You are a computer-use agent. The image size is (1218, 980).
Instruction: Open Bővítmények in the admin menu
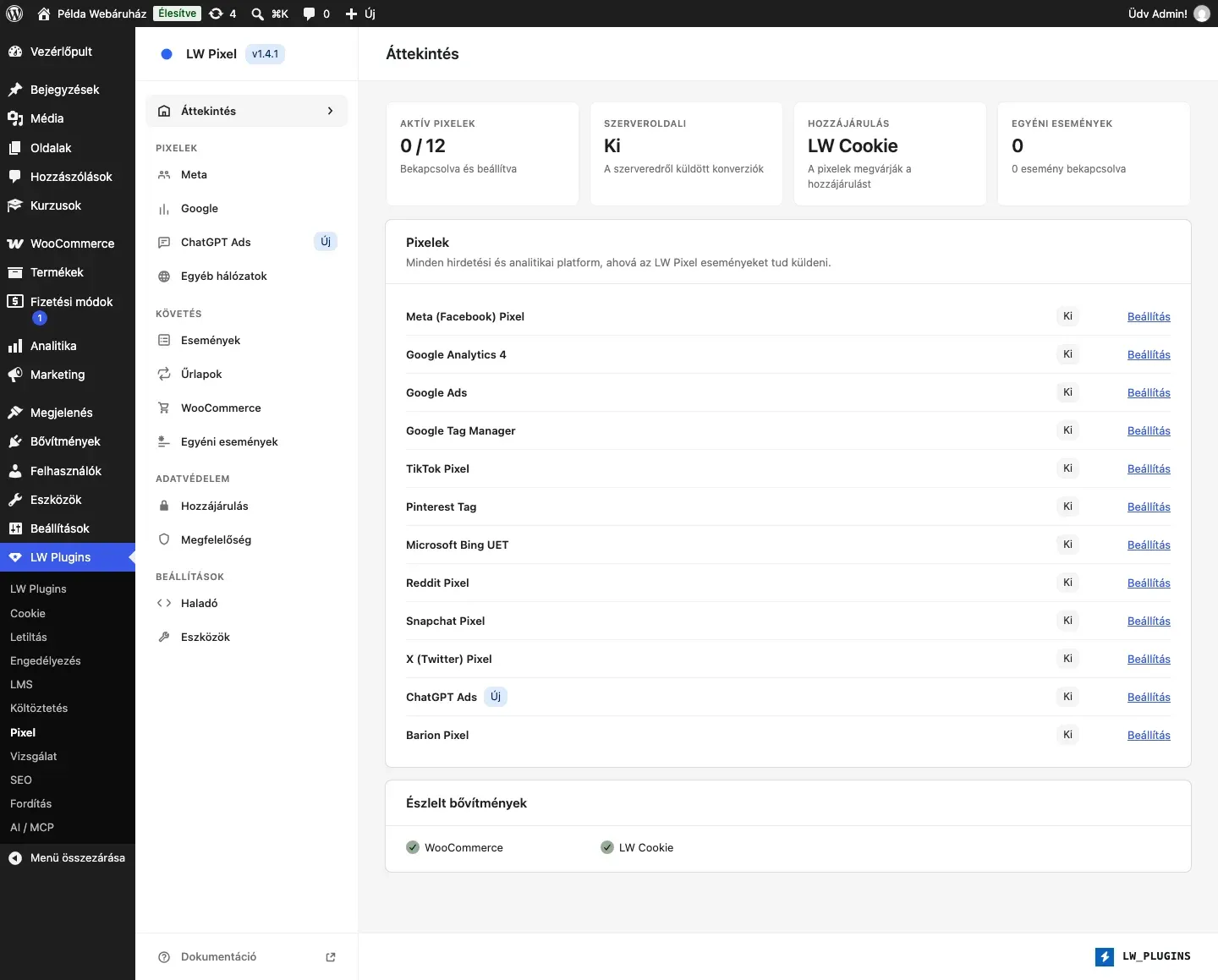tap(68, 441)
